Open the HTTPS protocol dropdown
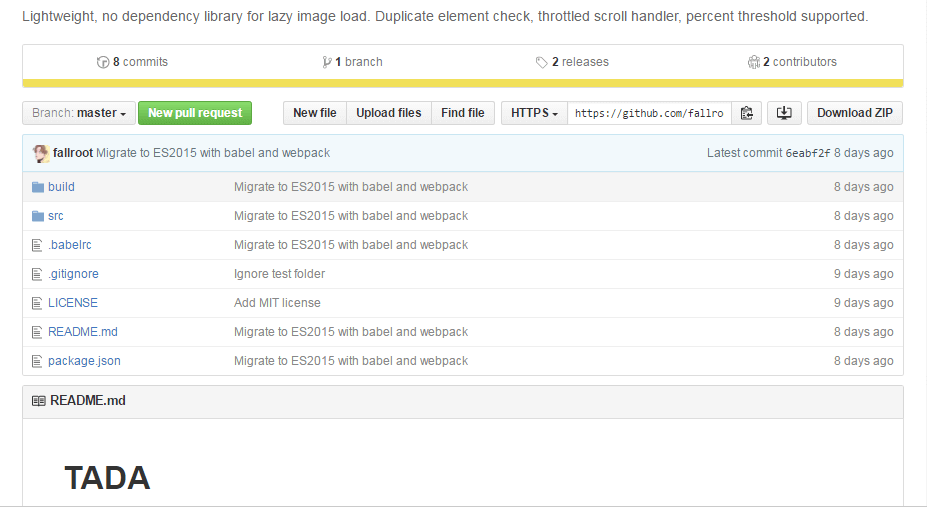 click(x=534, y=113)
